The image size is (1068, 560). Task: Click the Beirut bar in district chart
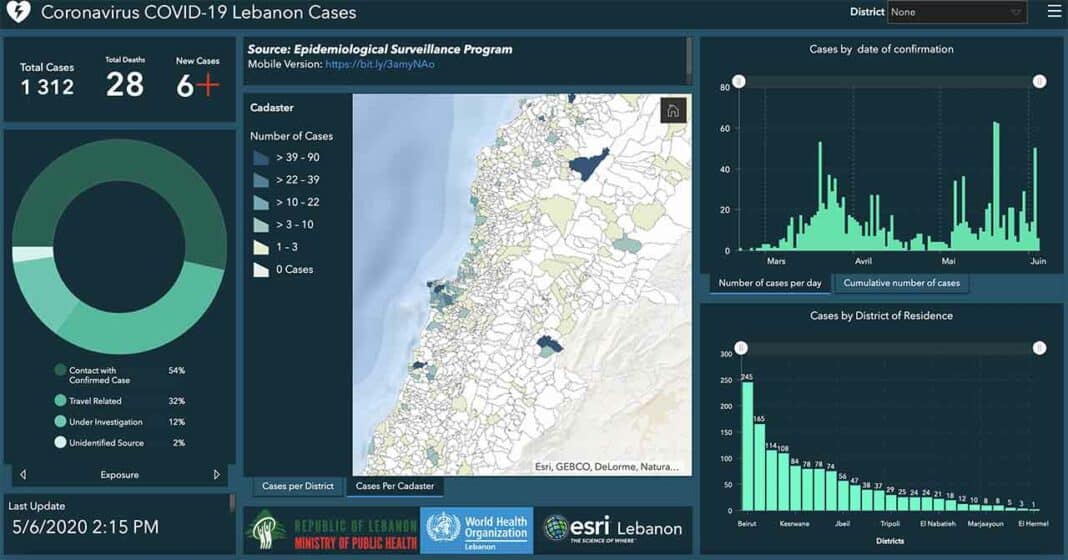pyautogui.click(x=747, y=446)
